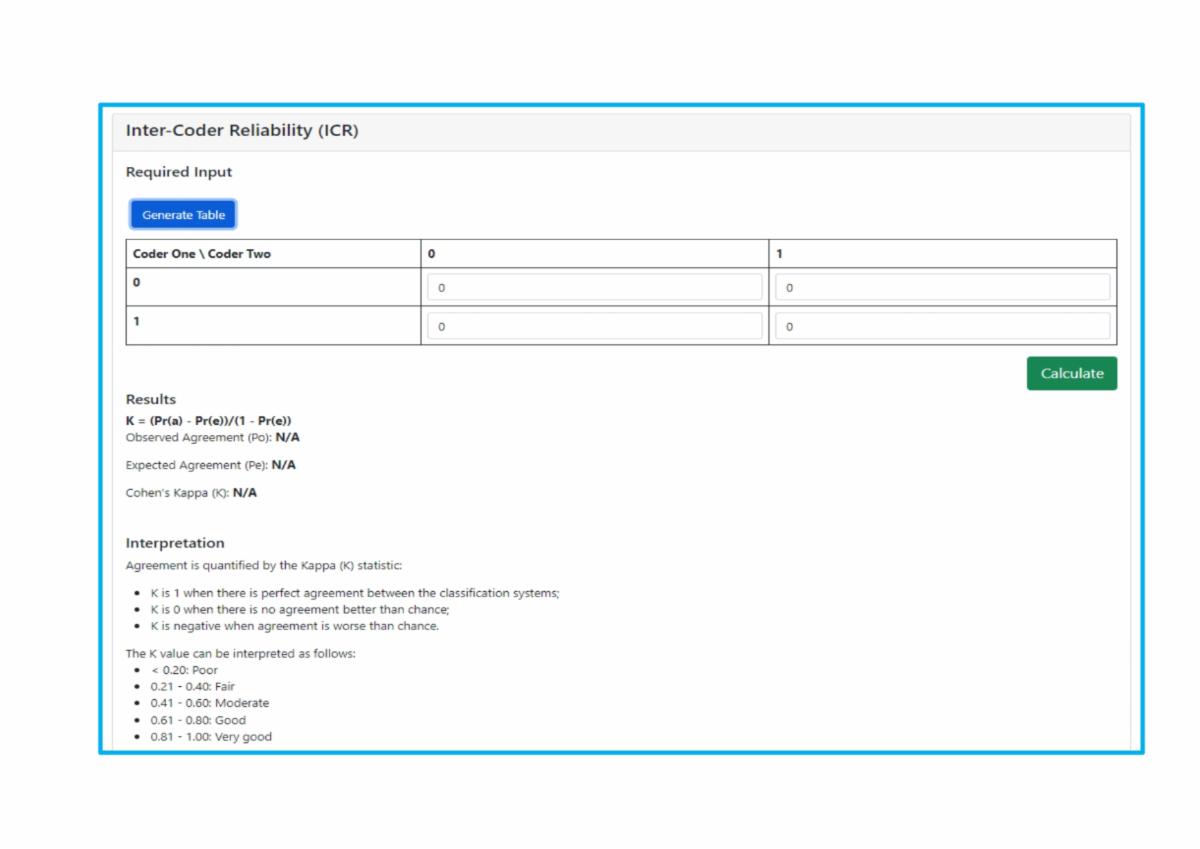
Task: Focus input for Coder One 0, Coder Two 1
Action: pos(942,288)
